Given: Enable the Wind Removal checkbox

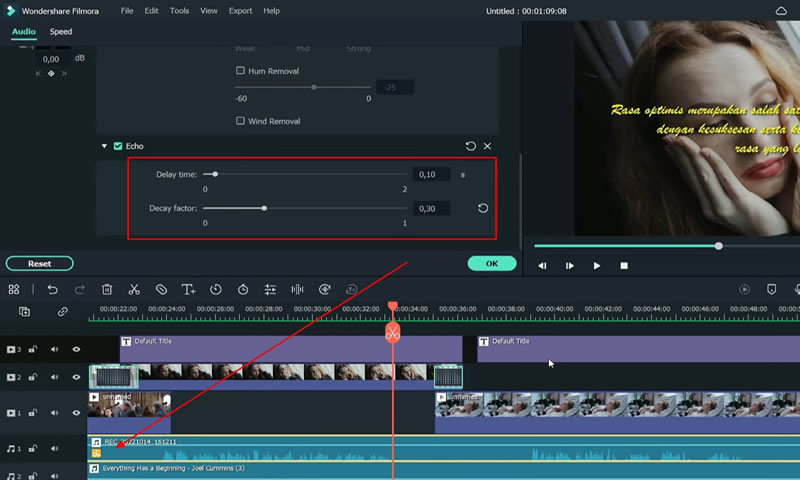Looking at the screenshot, I should (240, 121).
